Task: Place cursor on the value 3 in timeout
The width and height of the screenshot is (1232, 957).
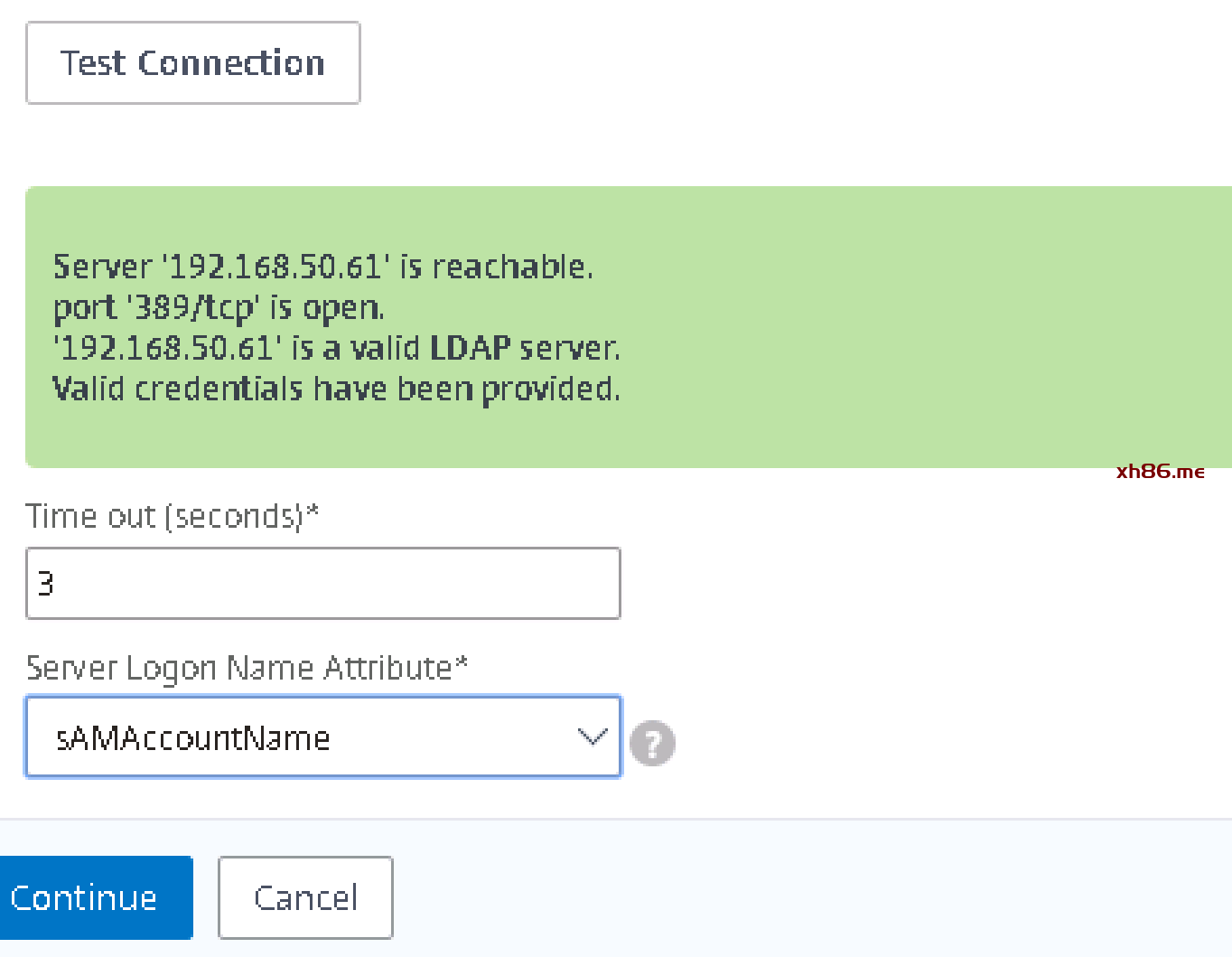Action: coord(46,584)
